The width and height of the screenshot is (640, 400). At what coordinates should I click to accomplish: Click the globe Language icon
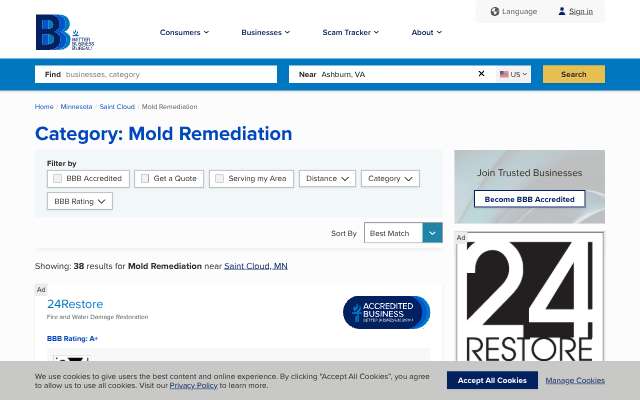(495, 11)
